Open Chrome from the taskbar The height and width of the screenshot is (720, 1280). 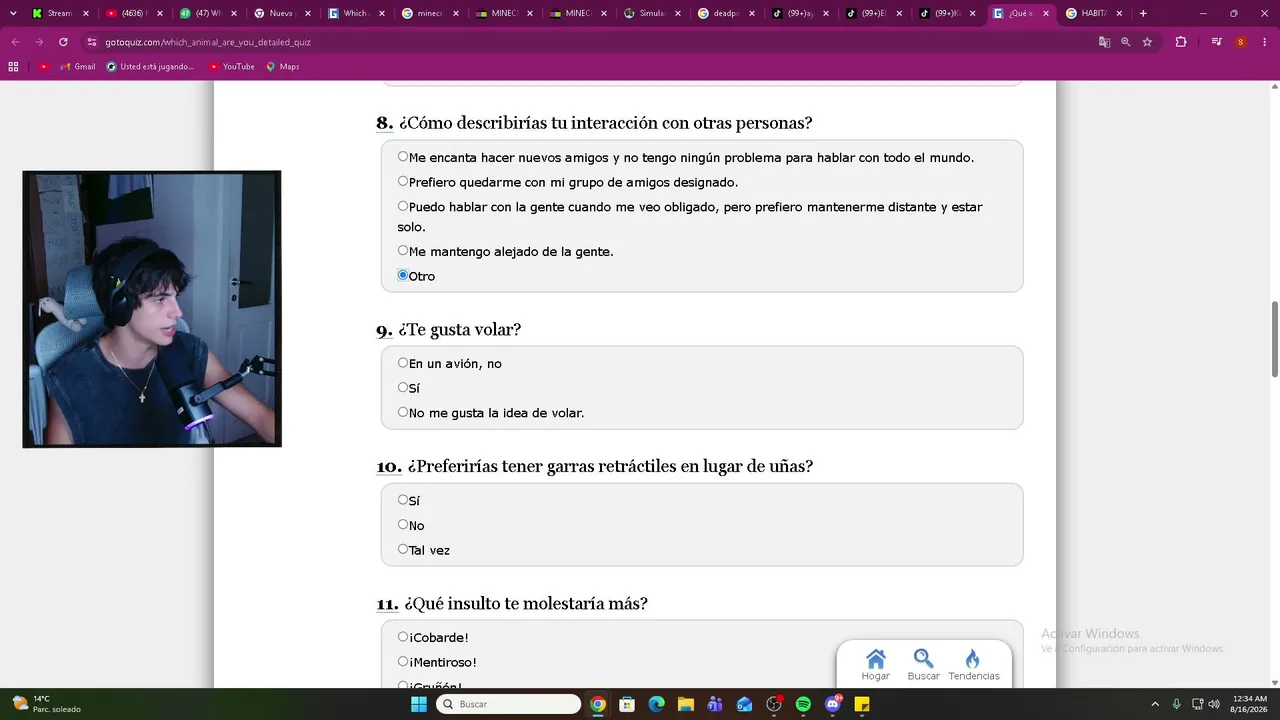[x=597, y=704]
